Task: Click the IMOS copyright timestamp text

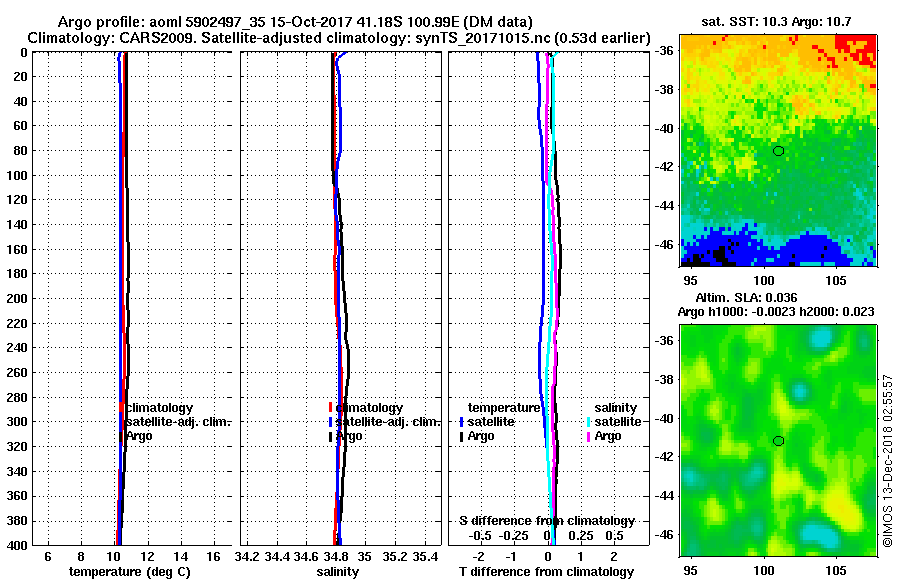Action: click(887, 461)
